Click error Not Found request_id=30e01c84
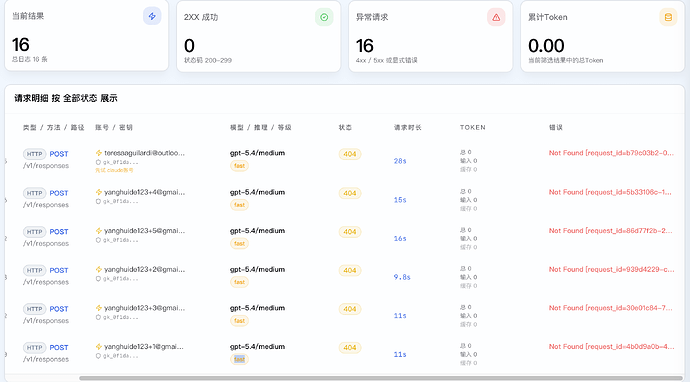This screenshot has height=382, width=690. 611,308
